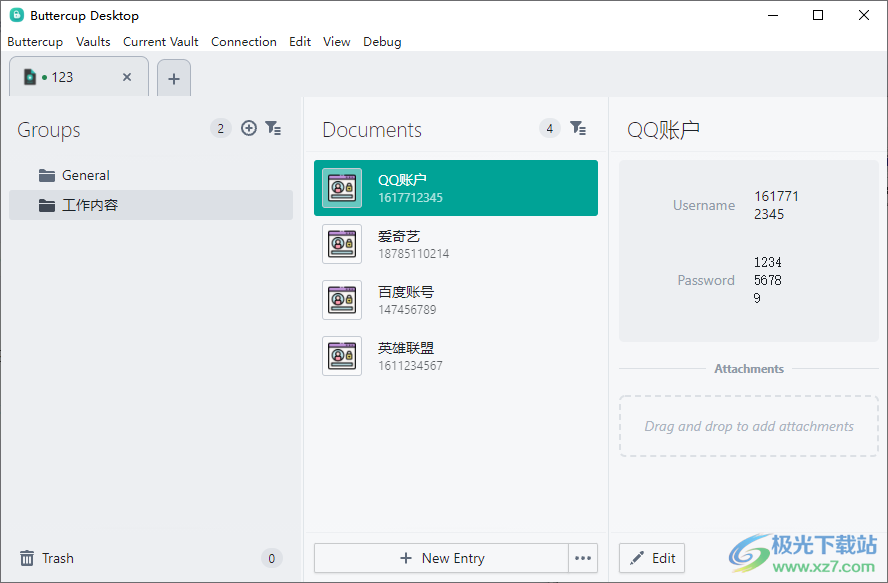Open the Edit menu in menu bar
The height and width of the screenshot is (583, 888).
(300, 42)
